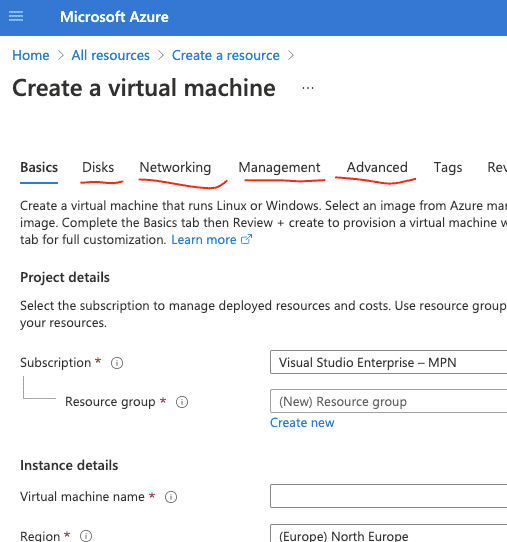Screen dimensions: 507x542
Task: Open the Azure portal hamburger menu
Action: pyautogui.click(x=16, y=16)
